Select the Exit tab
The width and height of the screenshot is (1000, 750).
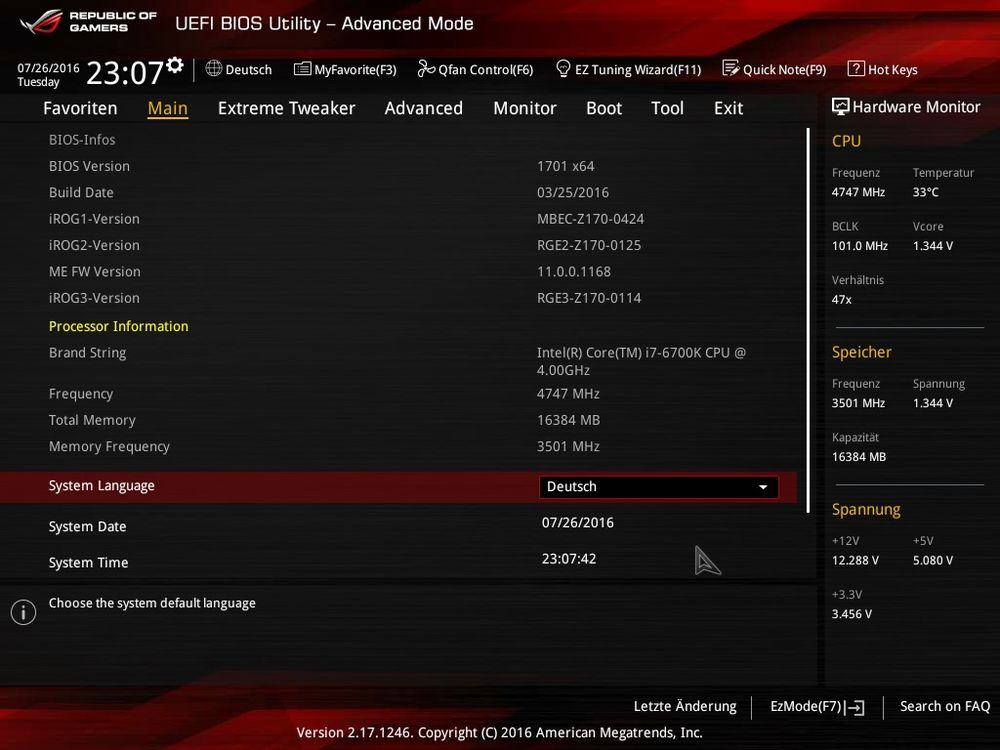tap(728, 108)
